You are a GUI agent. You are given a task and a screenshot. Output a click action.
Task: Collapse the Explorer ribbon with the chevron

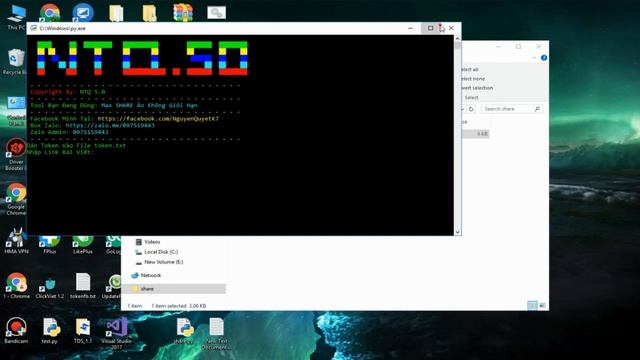[x=534, y=58]
